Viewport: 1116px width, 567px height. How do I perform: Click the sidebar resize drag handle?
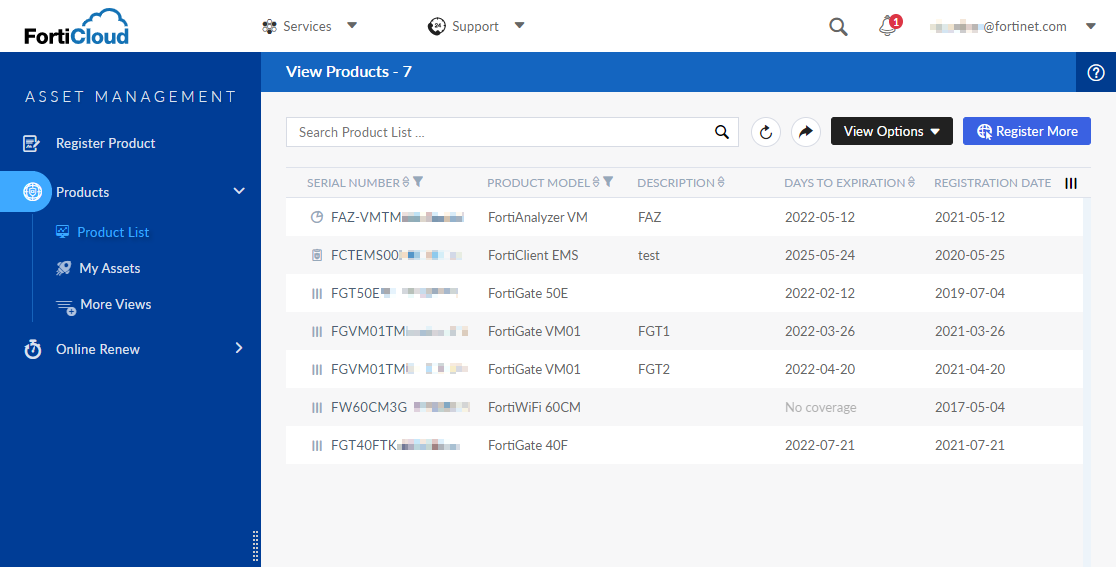pyautogui.click(x=256, y=546)
